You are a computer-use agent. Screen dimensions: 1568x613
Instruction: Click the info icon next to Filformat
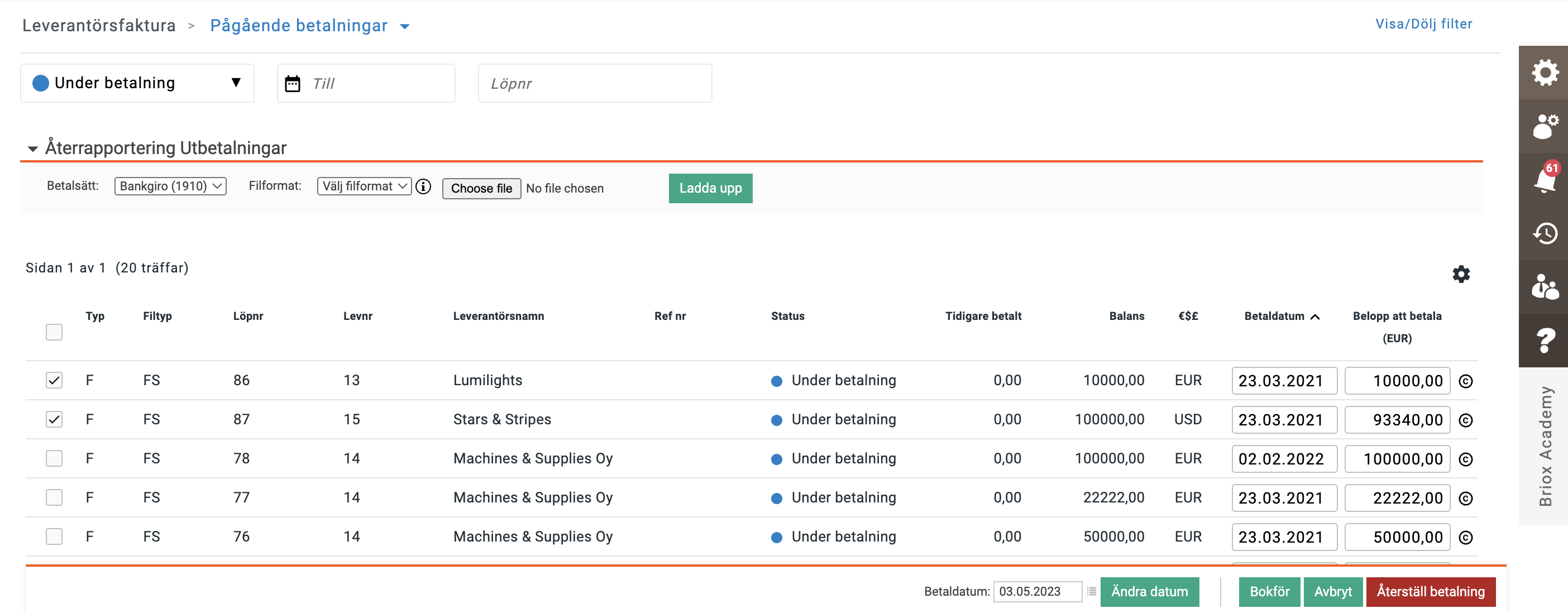click(423, 187)
